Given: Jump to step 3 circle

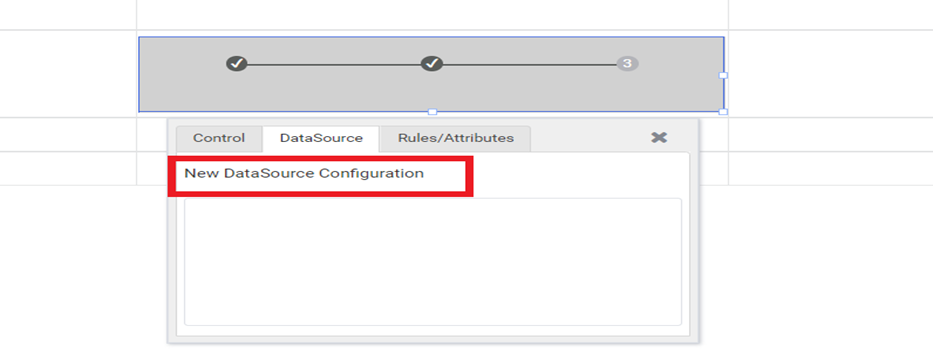Looking at the screenshot, I should (627, 64).
